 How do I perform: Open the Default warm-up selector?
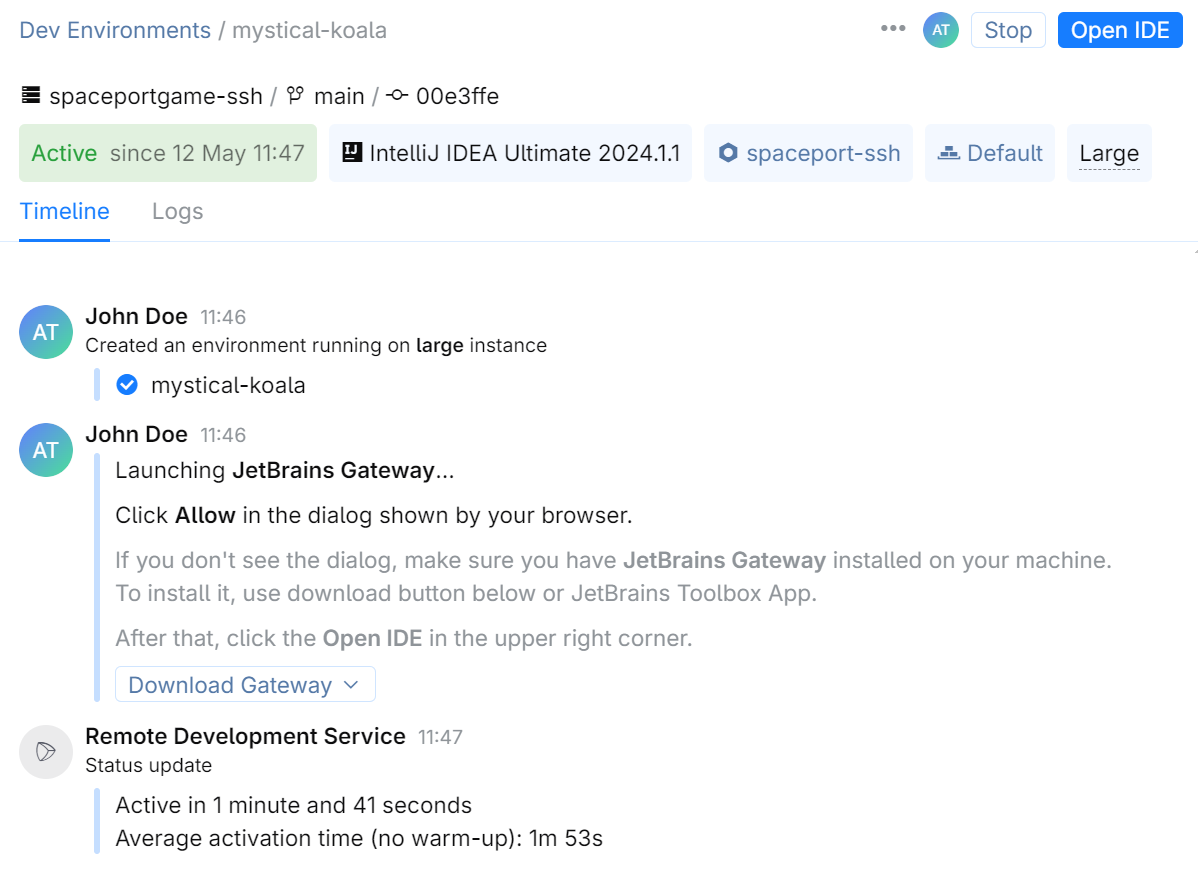989,152
